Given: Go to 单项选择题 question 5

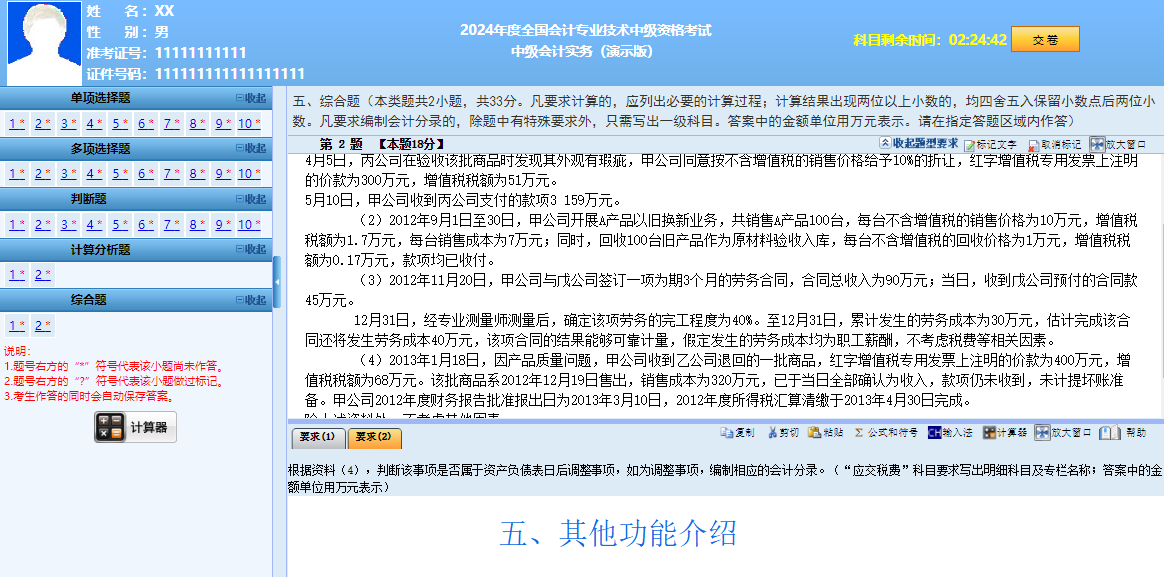Looking at the screenshot, I should 120,123.
